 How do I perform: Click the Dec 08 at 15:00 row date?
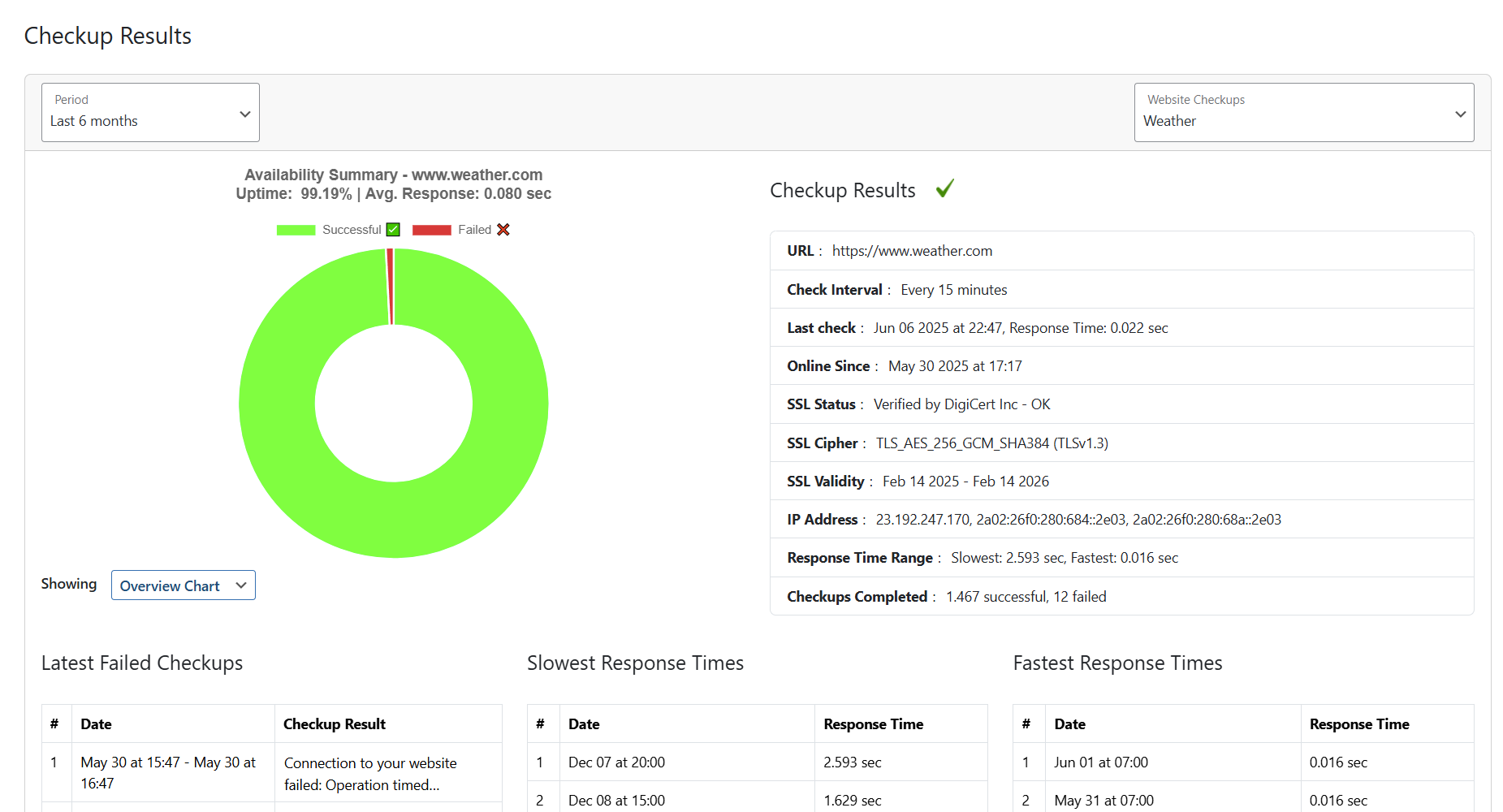click(x=616, y=801)
